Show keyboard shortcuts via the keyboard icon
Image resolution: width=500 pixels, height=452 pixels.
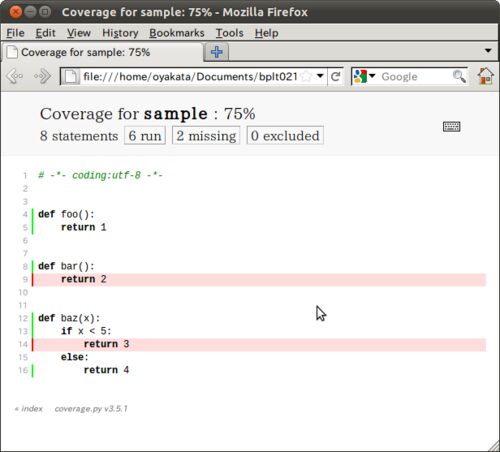point(452,127)
